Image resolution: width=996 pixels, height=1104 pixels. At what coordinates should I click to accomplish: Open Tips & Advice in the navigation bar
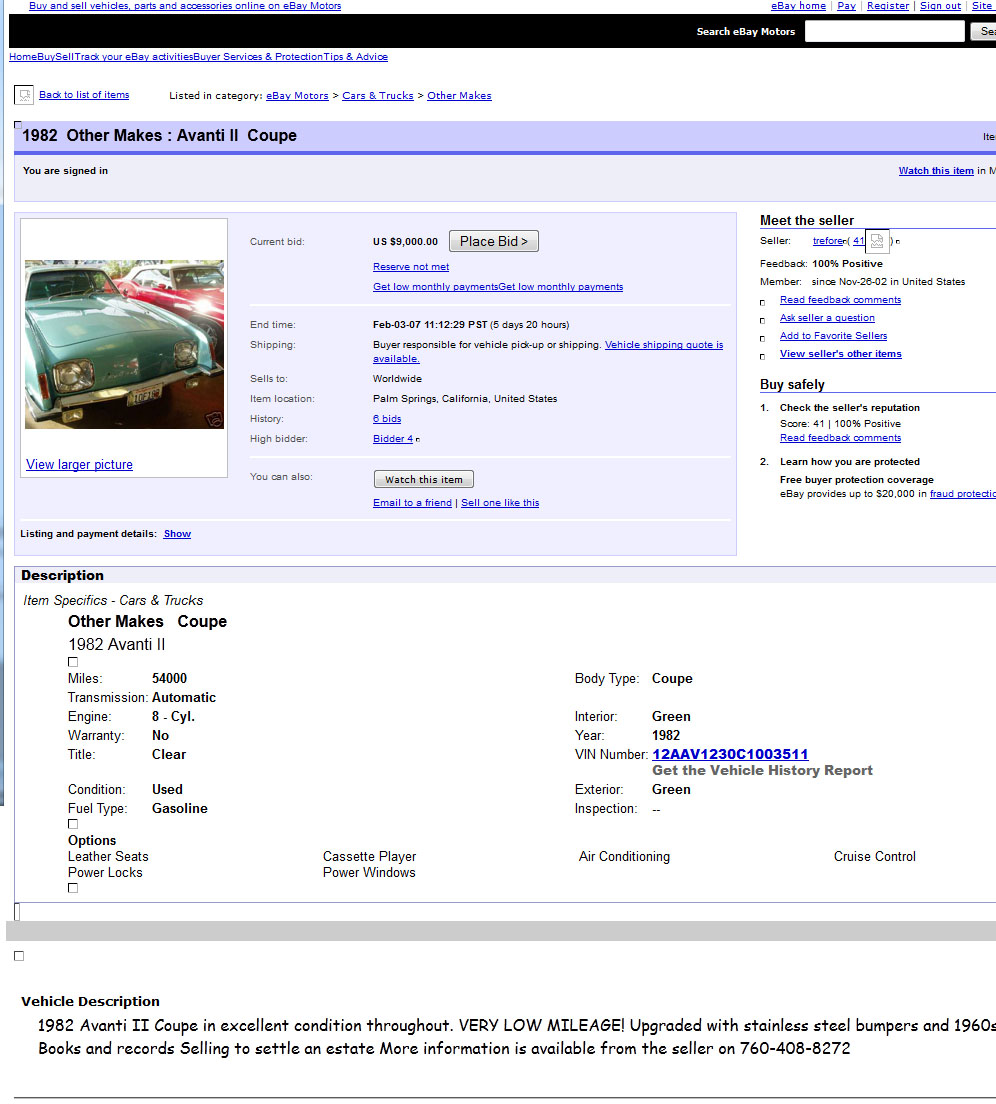[x=355, y=57]
